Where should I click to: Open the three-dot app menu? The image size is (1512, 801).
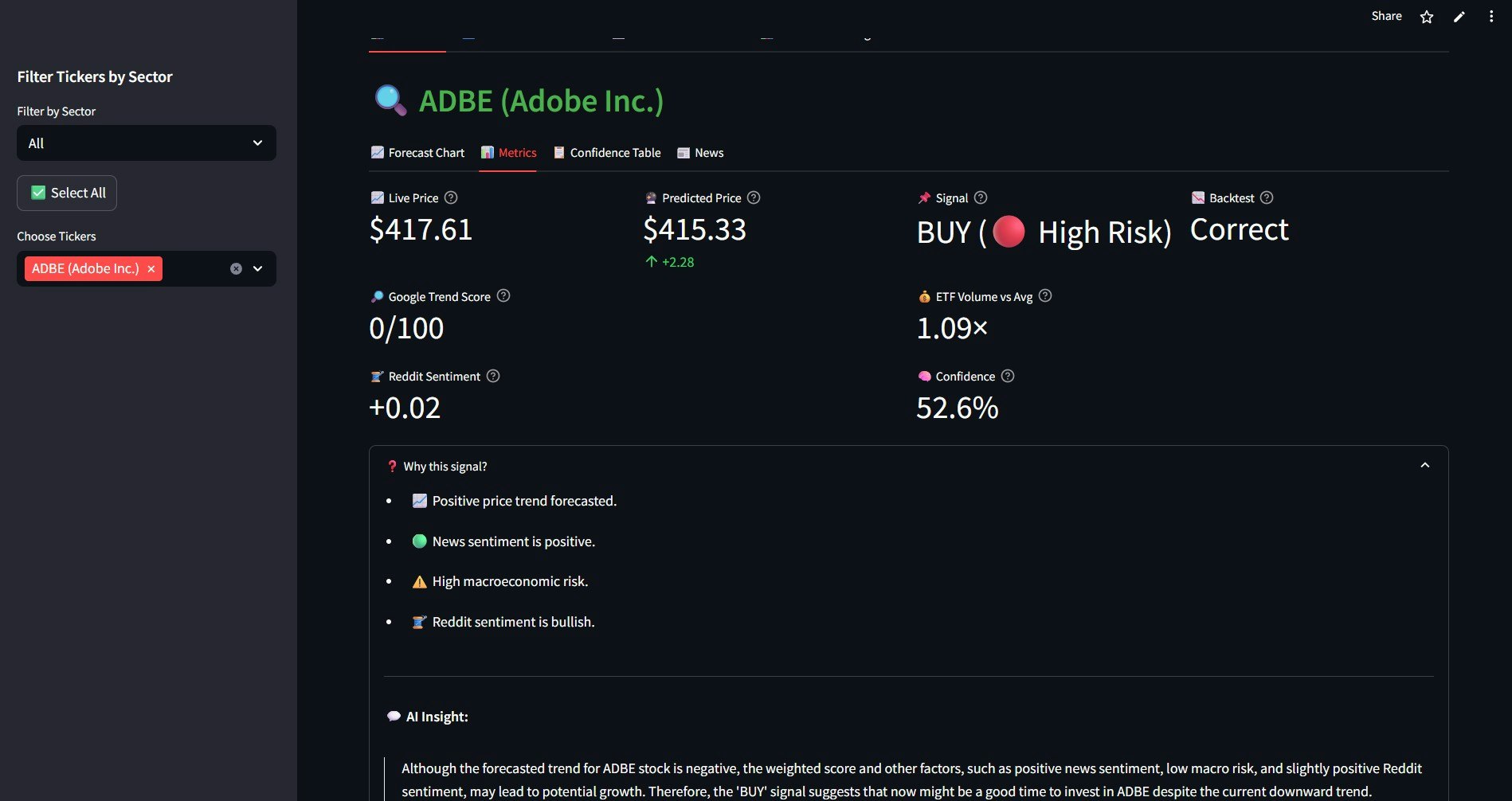(1491, 17)
